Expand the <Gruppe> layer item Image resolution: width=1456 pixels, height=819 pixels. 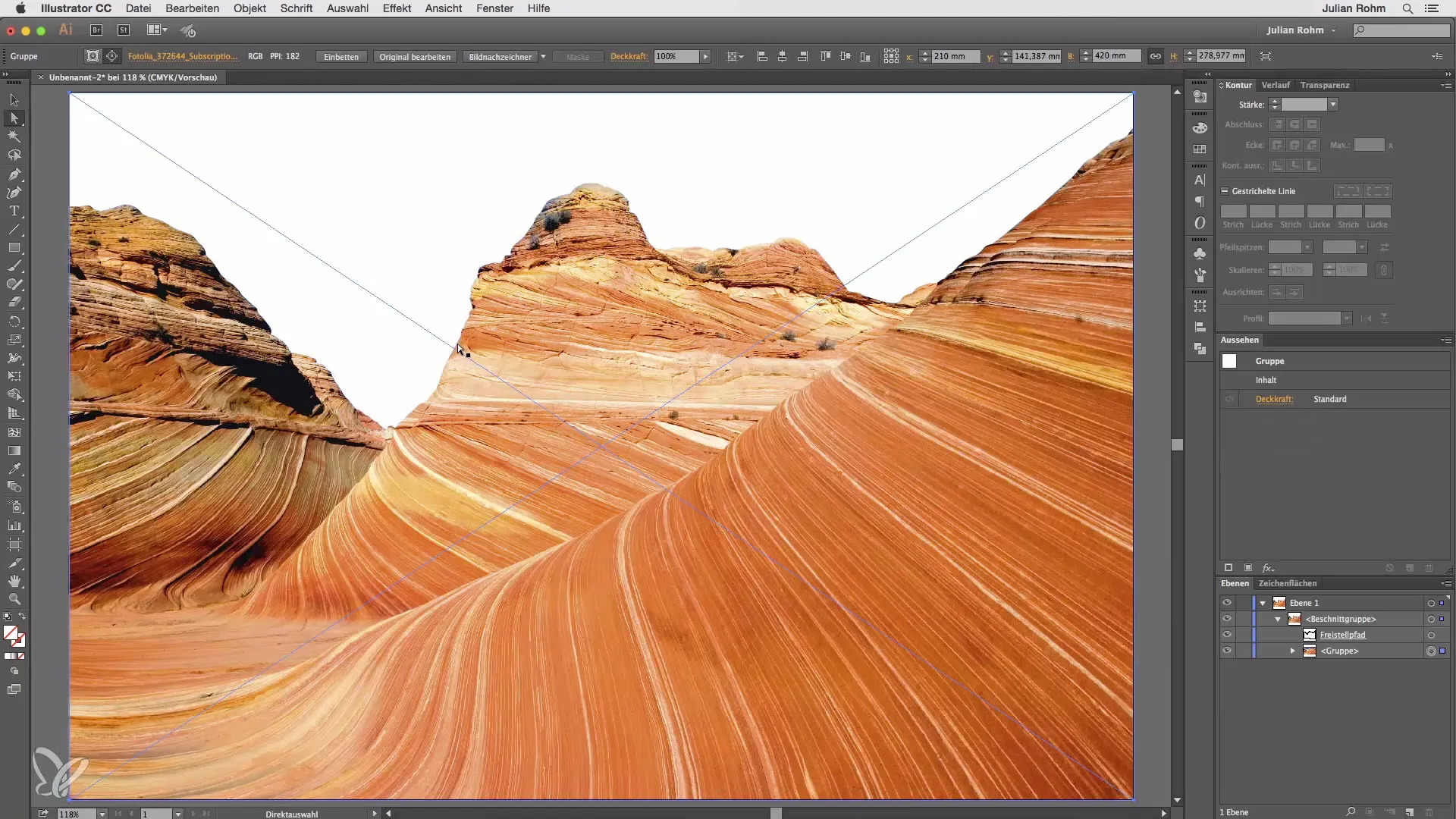click(1293, 651)
